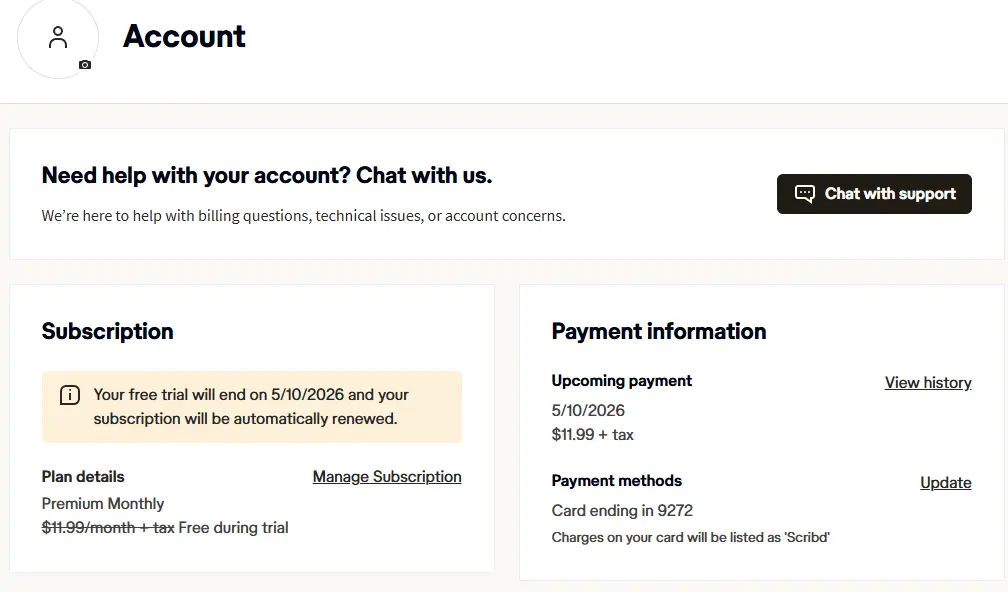The width and height of the screenshot is (1008, 592).
Task: Click the Scribd card charges note
Action: 690,537
